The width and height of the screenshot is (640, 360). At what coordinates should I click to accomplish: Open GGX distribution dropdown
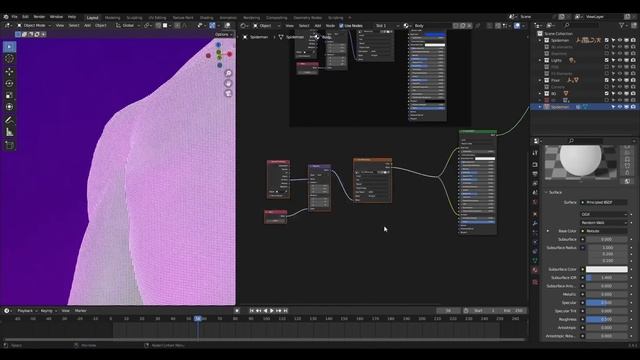604,214
